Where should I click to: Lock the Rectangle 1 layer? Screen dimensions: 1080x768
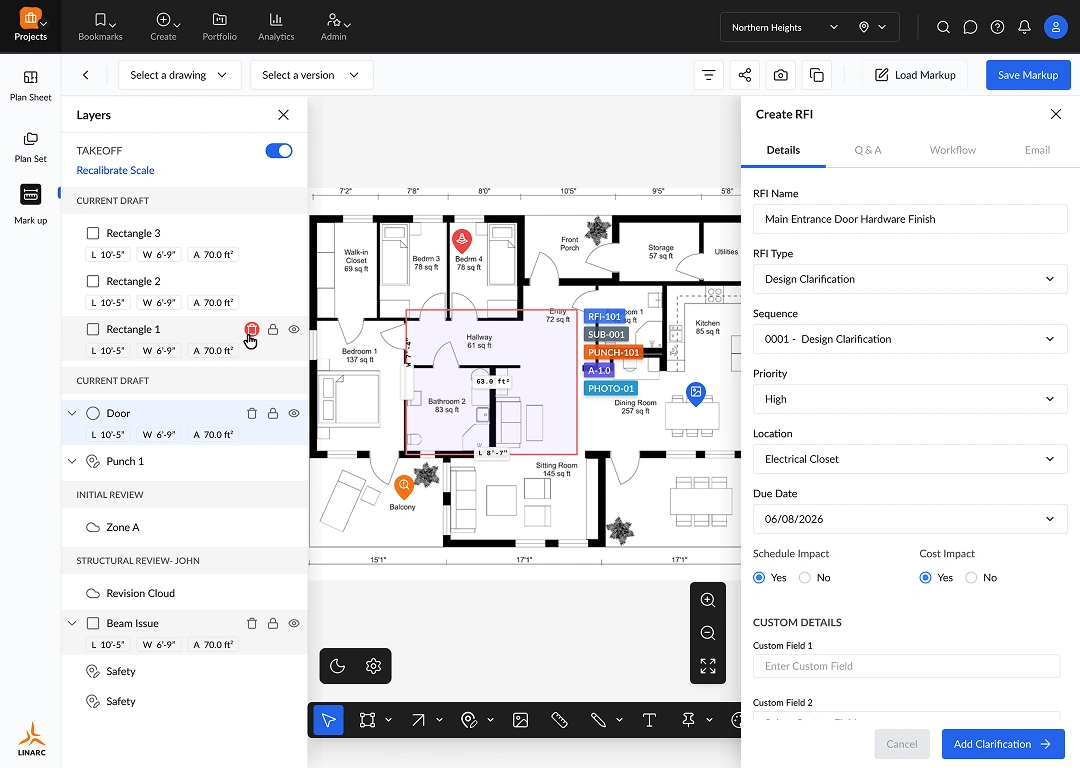click(x=273, y=329)
